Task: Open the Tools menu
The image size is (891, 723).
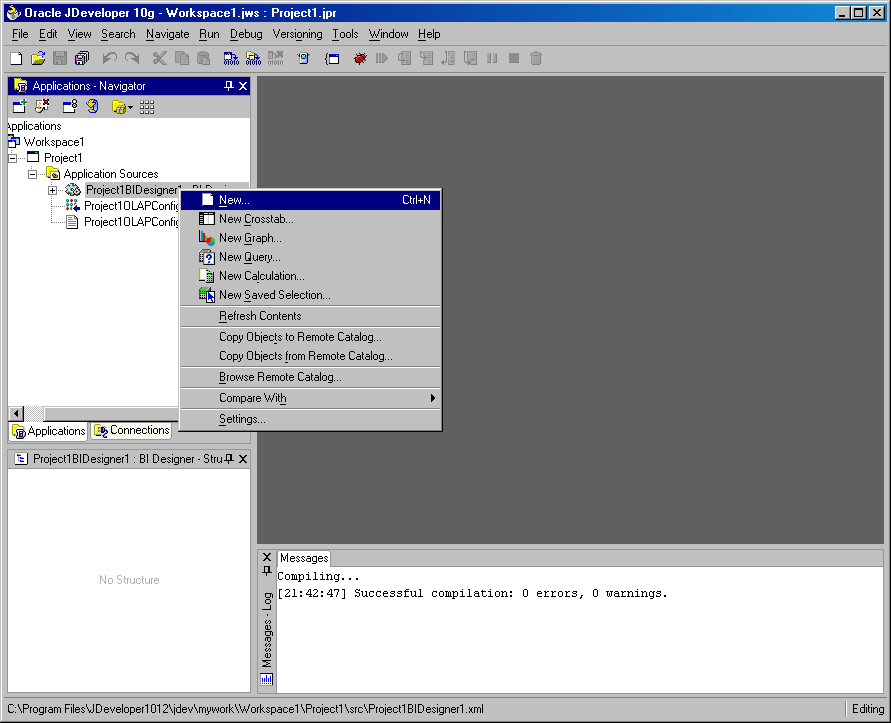Action: tap(345, 34)
